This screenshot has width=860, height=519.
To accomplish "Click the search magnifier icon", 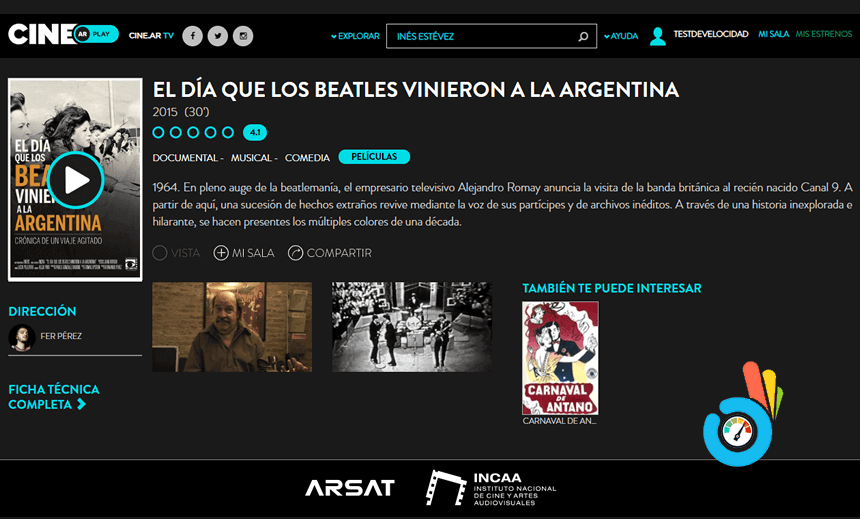I will [x=583, y=36].
